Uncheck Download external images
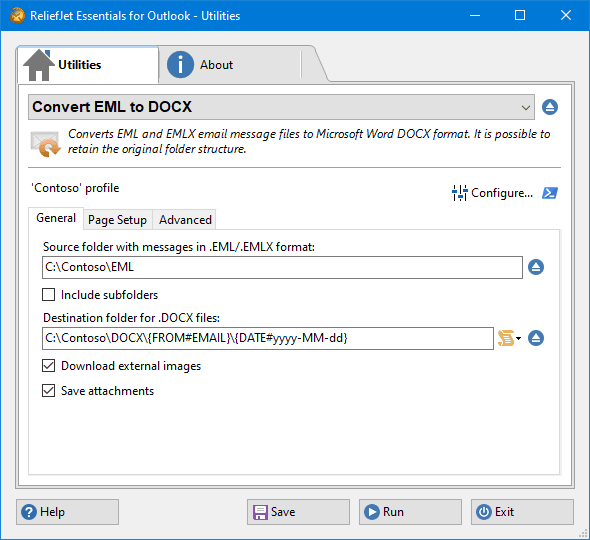Viewport: 590px width, 540px height. point(49,365)
